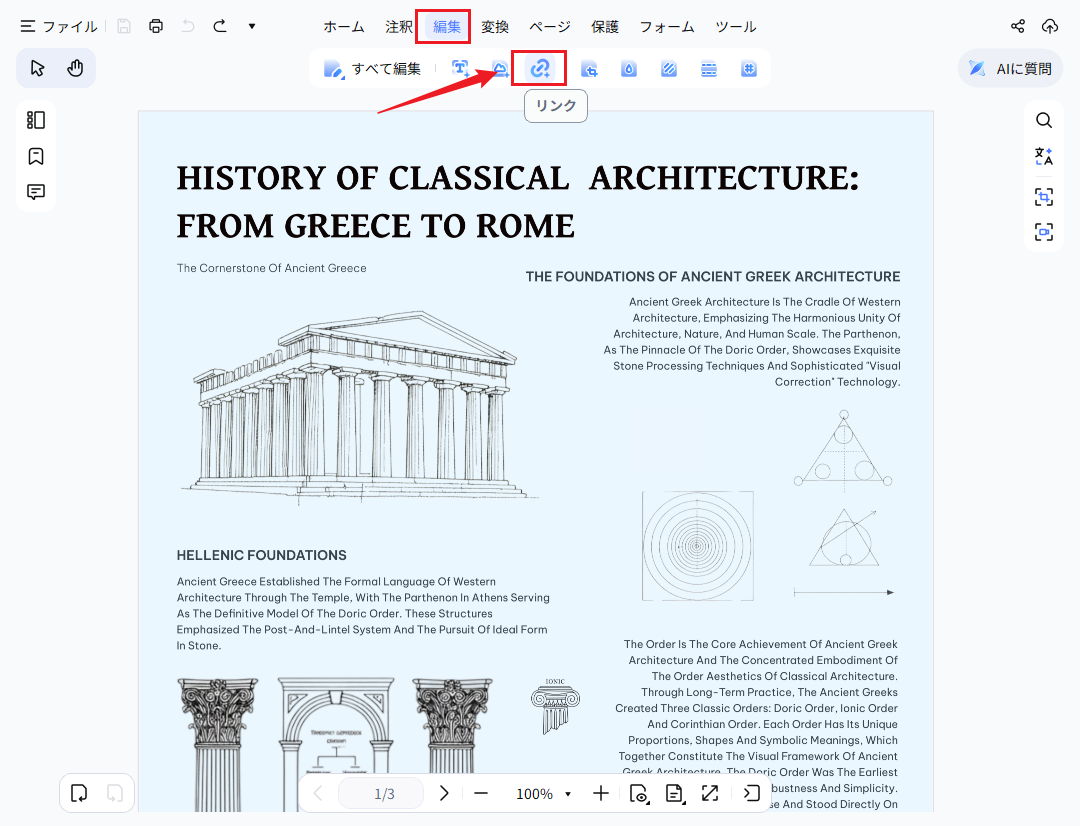The height and width of the screenshot is (826, 1080).
Task: Expand the quick access toolbar dropdown arrow
Action: coord(252,26)
